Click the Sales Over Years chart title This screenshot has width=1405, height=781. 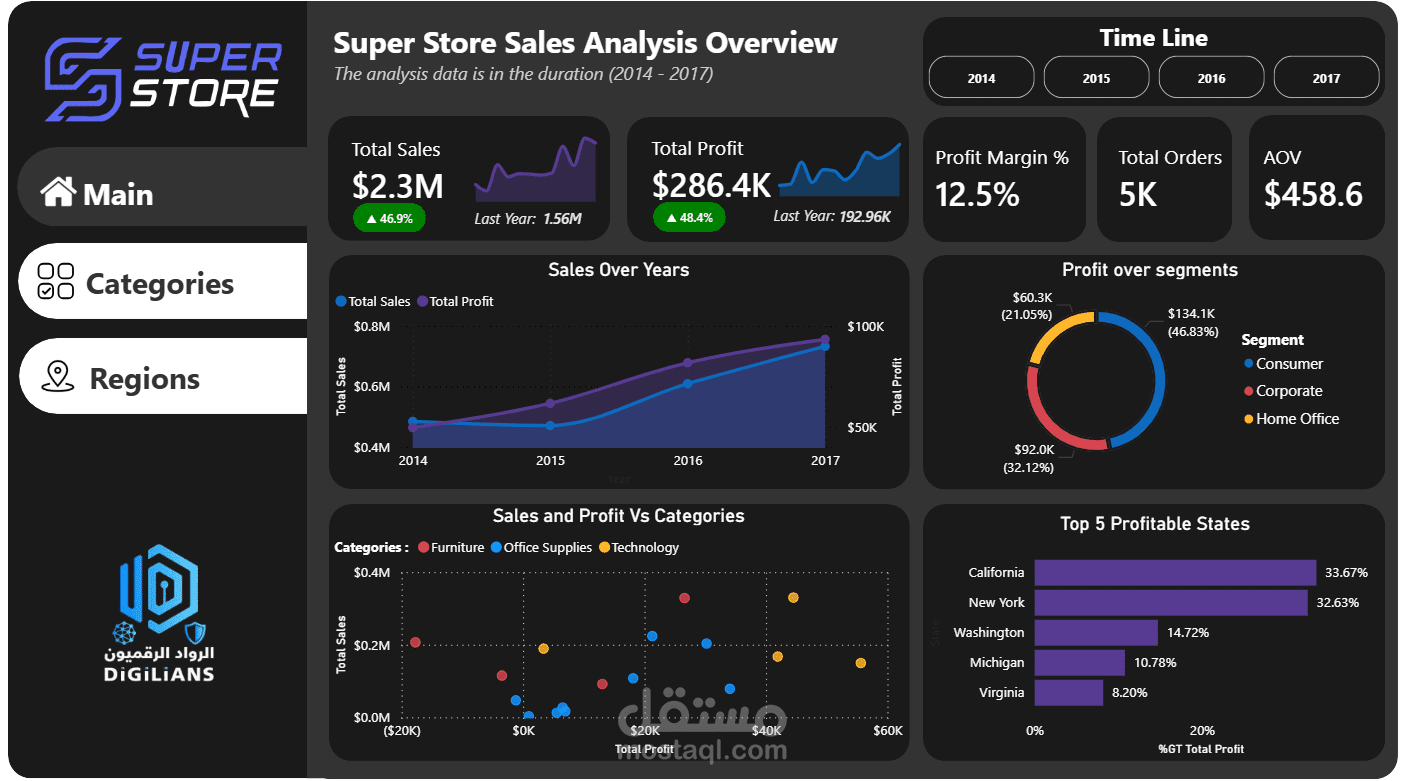(x=619, y=270)
